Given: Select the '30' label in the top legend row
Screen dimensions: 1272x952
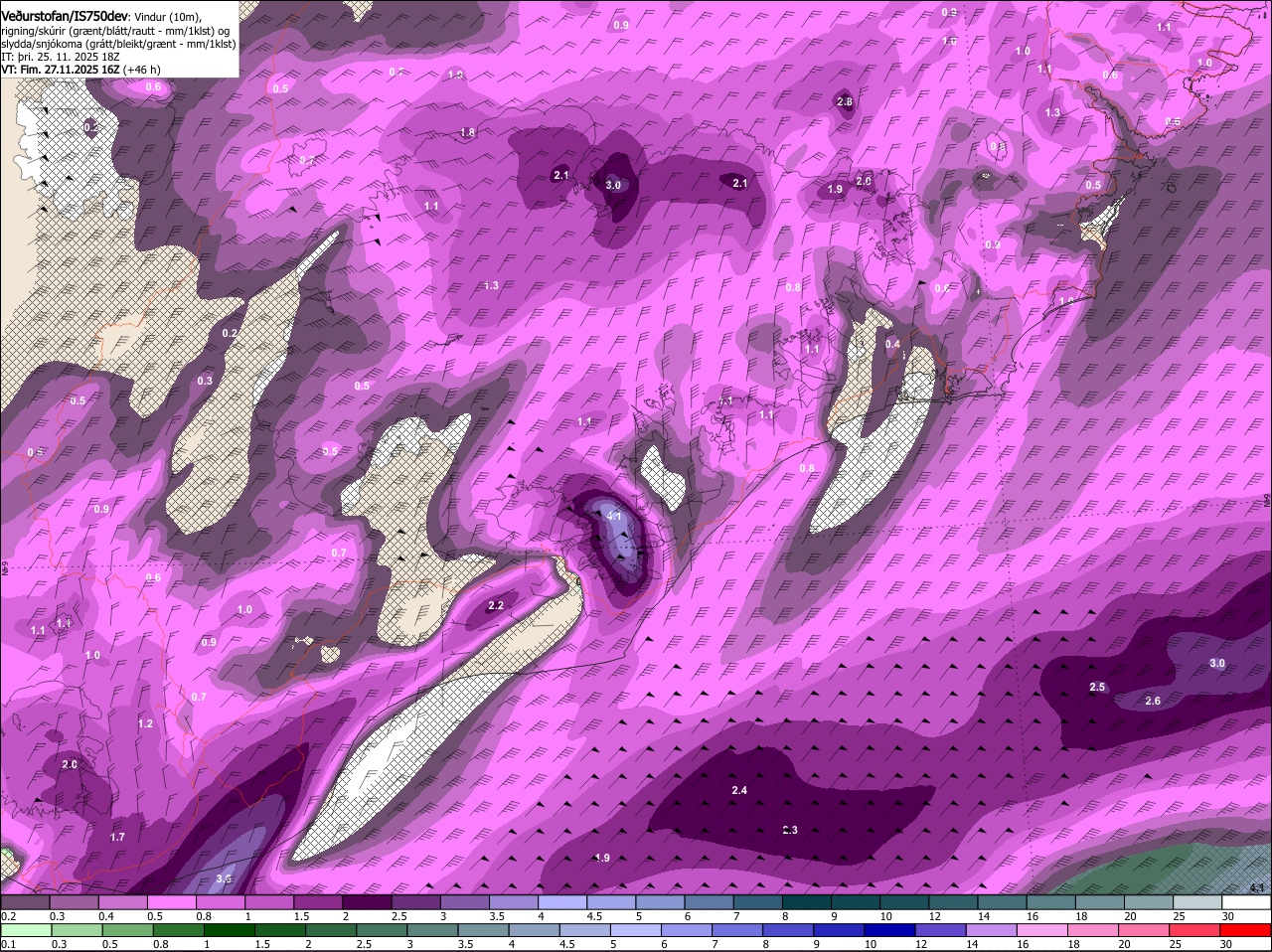Looking at the screenshot, I should tap(1228, 915).
